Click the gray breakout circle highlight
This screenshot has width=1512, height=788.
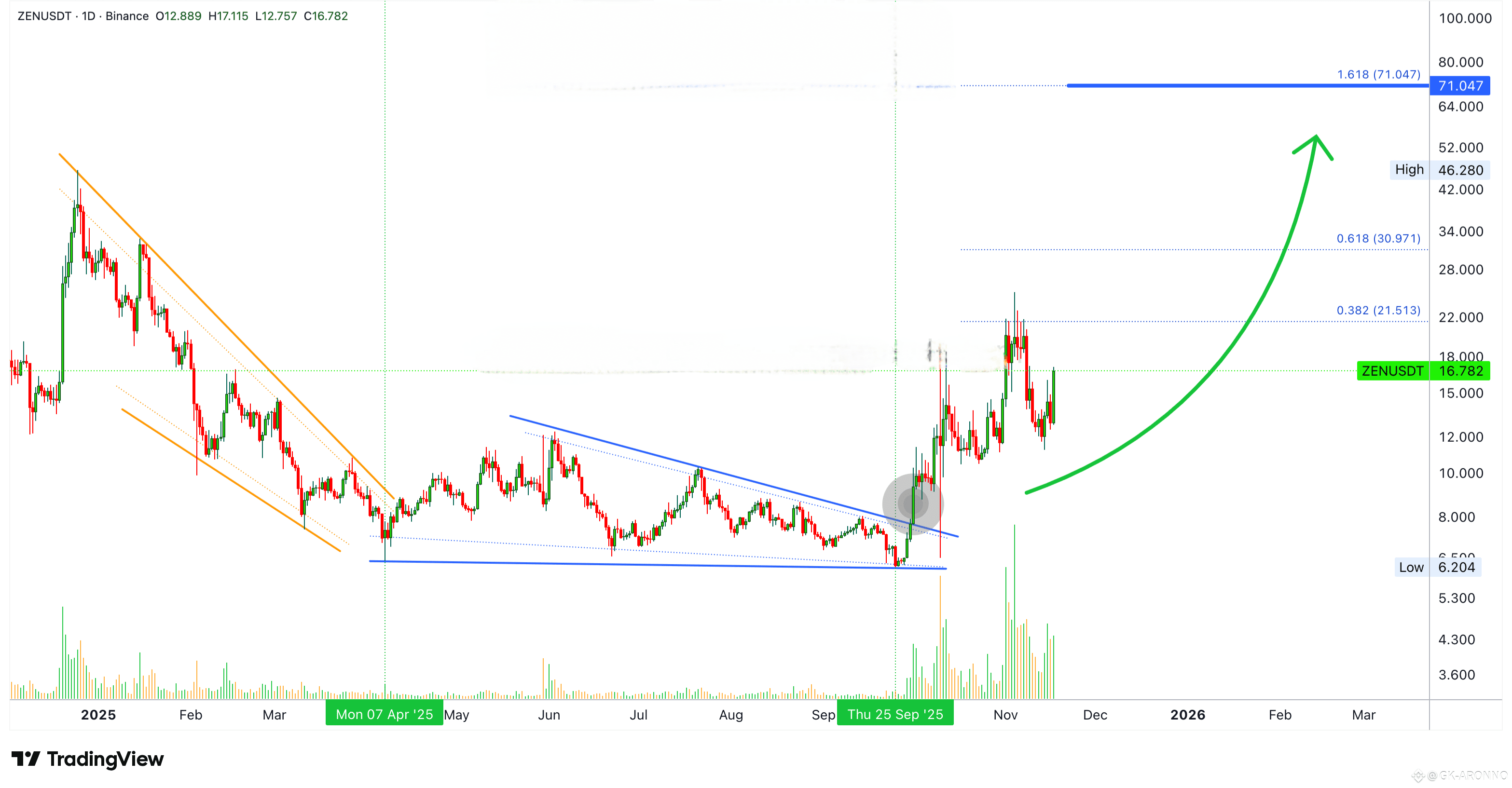click(913, 503)
